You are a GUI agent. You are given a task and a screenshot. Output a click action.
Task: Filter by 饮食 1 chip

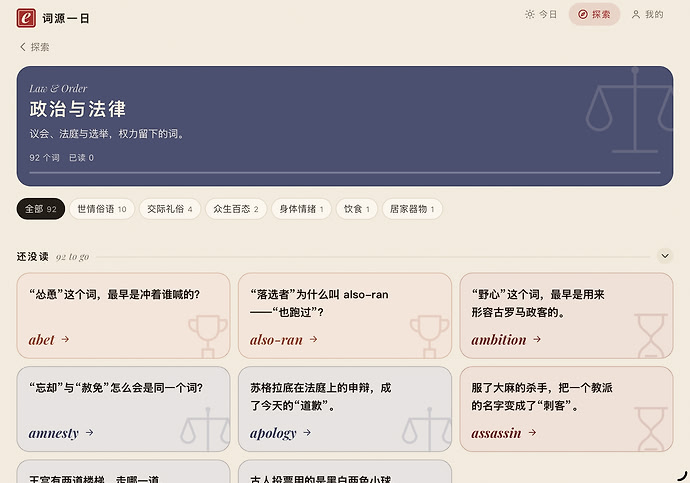pyautogui.click(x=357, y=209)
